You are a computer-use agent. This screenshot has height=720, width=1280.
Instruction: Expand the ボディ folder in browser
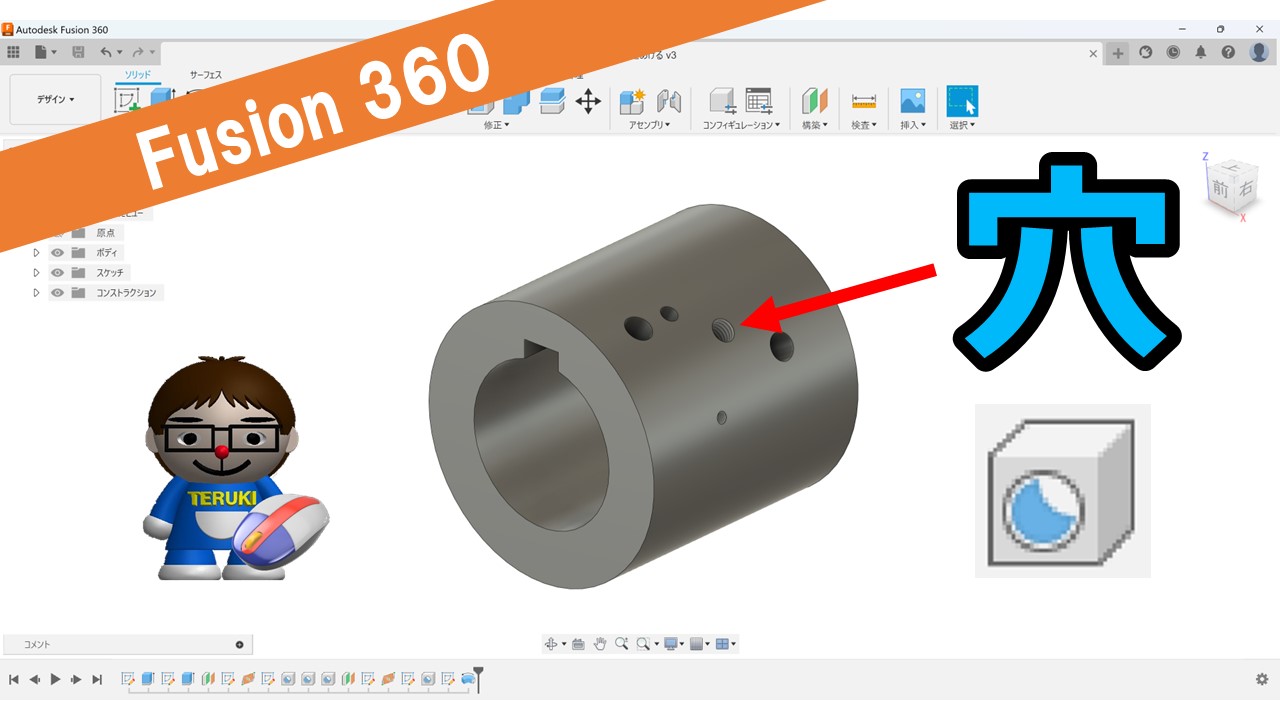36,252
